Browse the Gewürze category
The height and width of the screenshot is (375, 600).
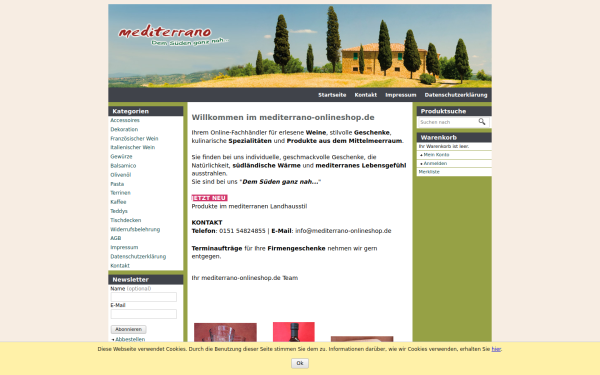click(x=121, y=157)
